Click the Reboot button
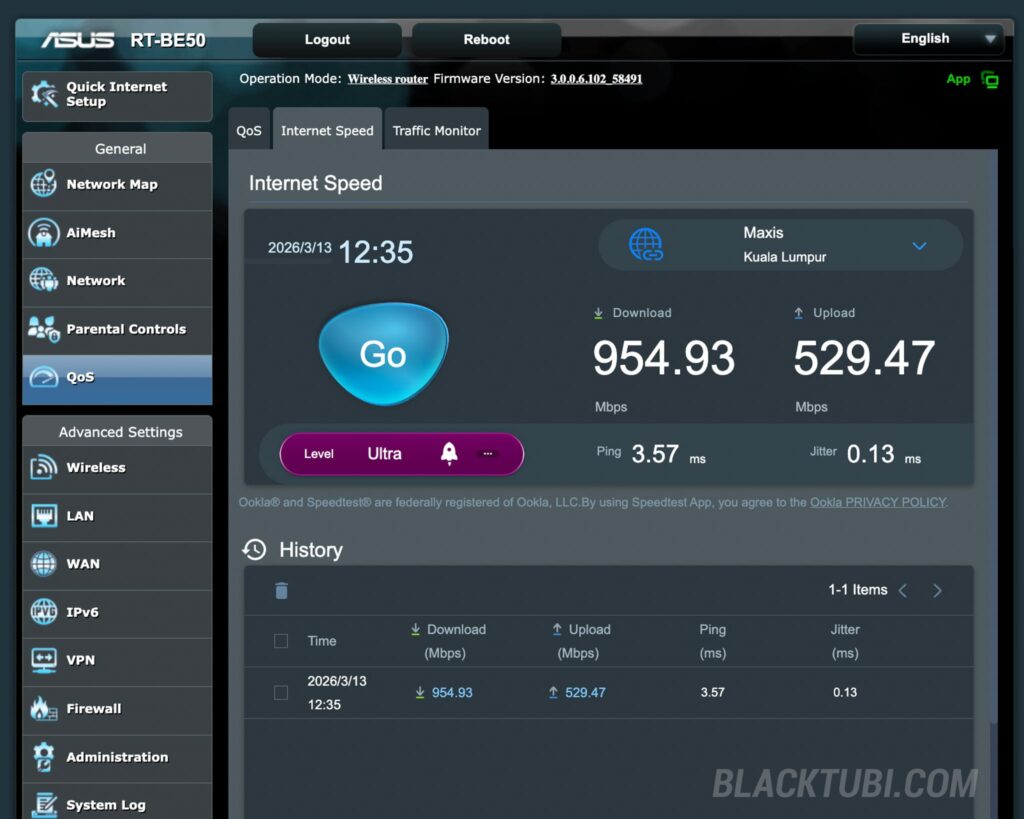 coord(486,40)
